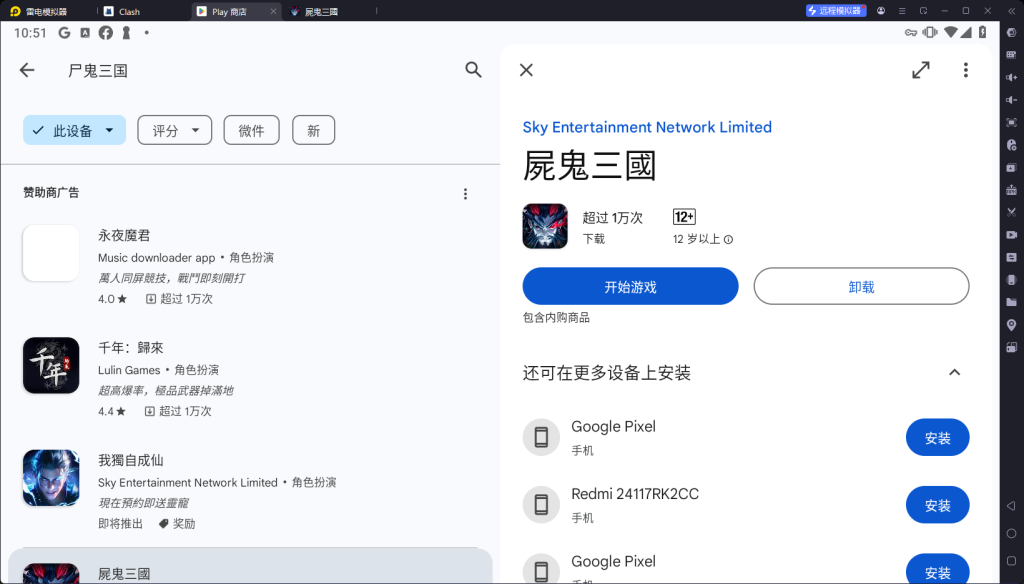Select the highlighted 屍鬼三國 search result row
Image resolution: width=1024 pixels, height=584 pixels.
coord(250,566)
